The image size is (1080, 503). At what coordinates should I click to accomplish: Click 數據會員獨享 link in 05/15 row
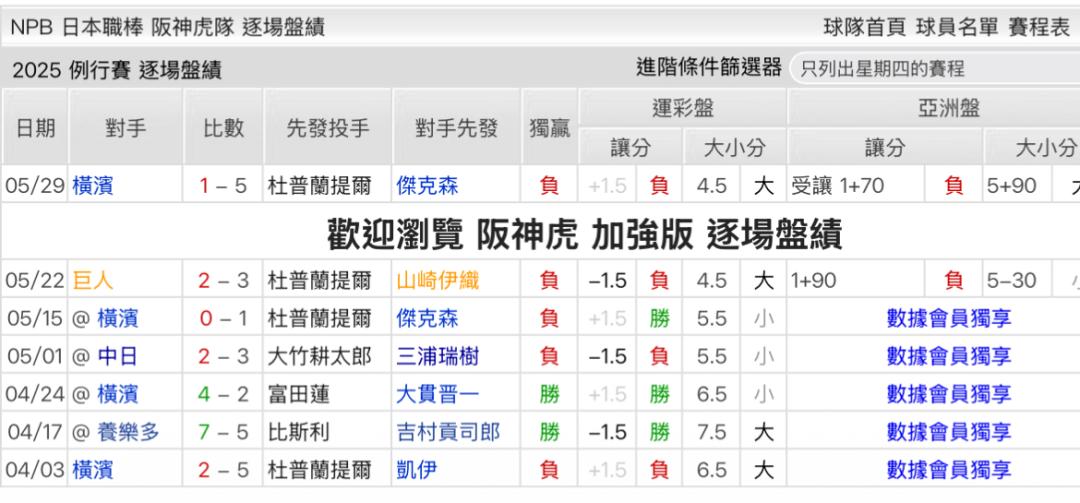pos(949,318)
